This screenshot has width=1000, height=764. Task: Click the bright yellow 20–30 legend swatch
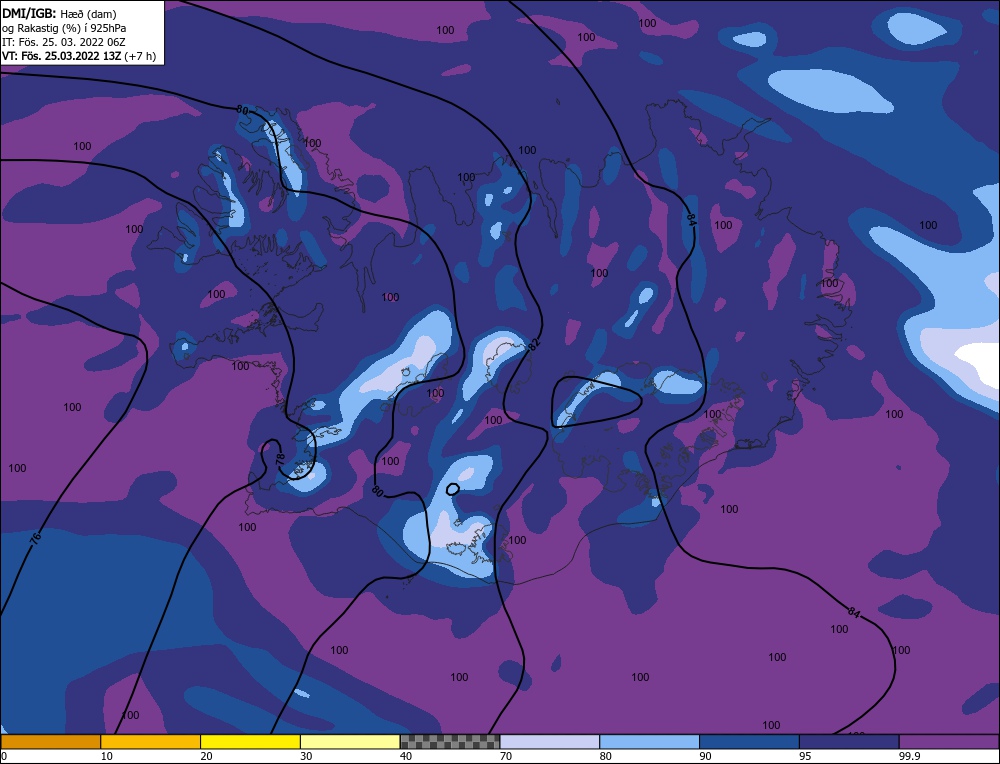pyautogui.click(x=250, y=742)
